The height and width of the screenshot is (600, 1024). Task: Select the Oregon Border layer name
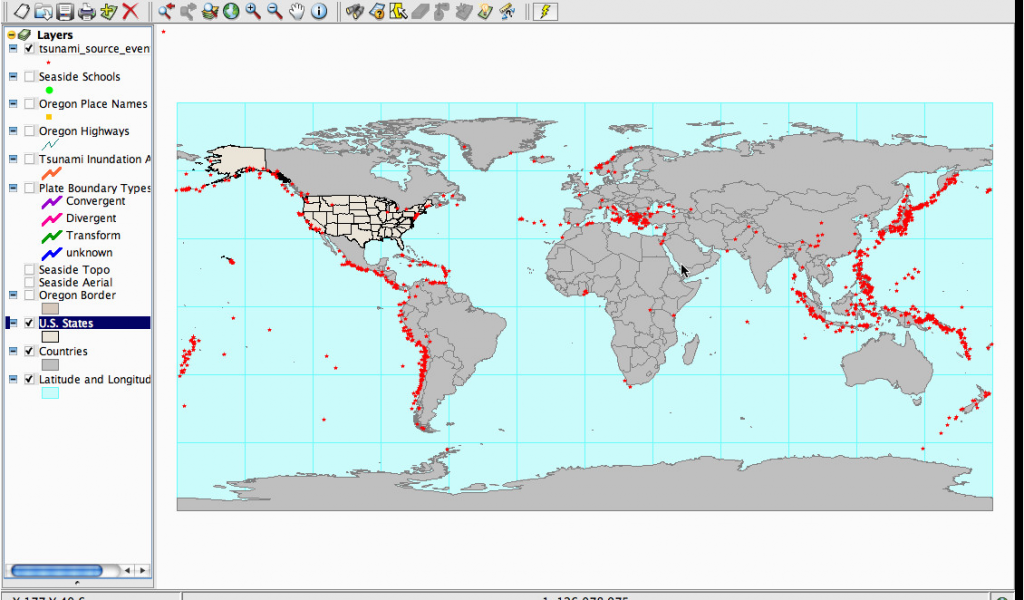tap(77, 295)
